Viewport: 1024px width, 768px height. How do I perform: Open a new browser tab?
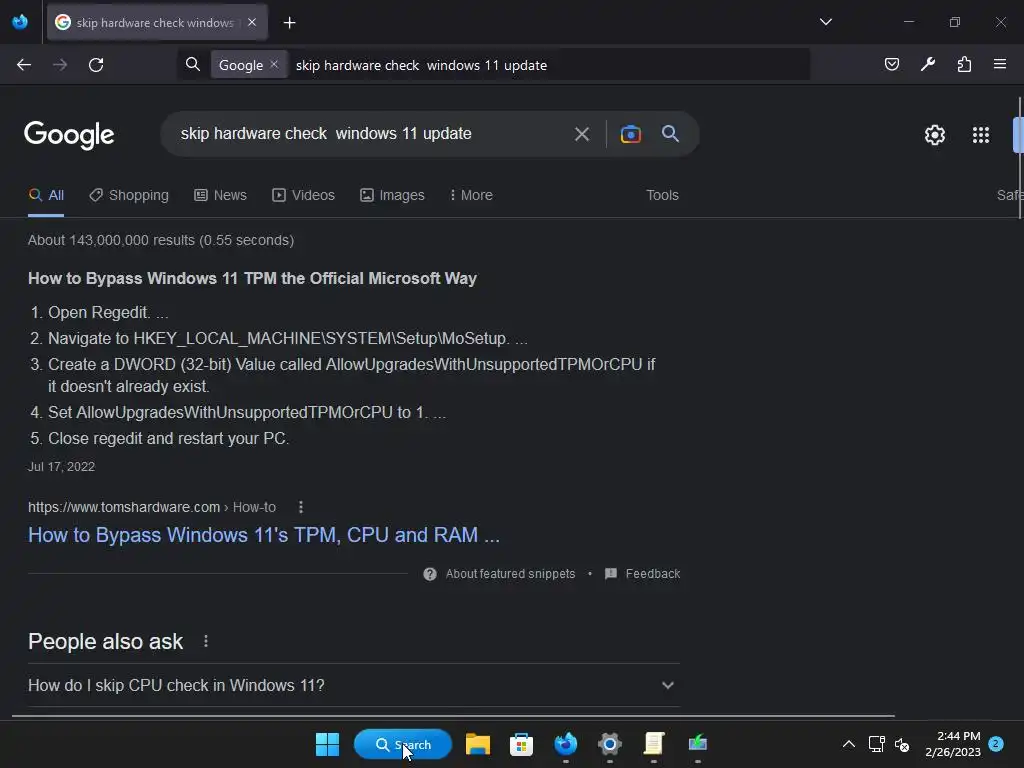(289, 23)
